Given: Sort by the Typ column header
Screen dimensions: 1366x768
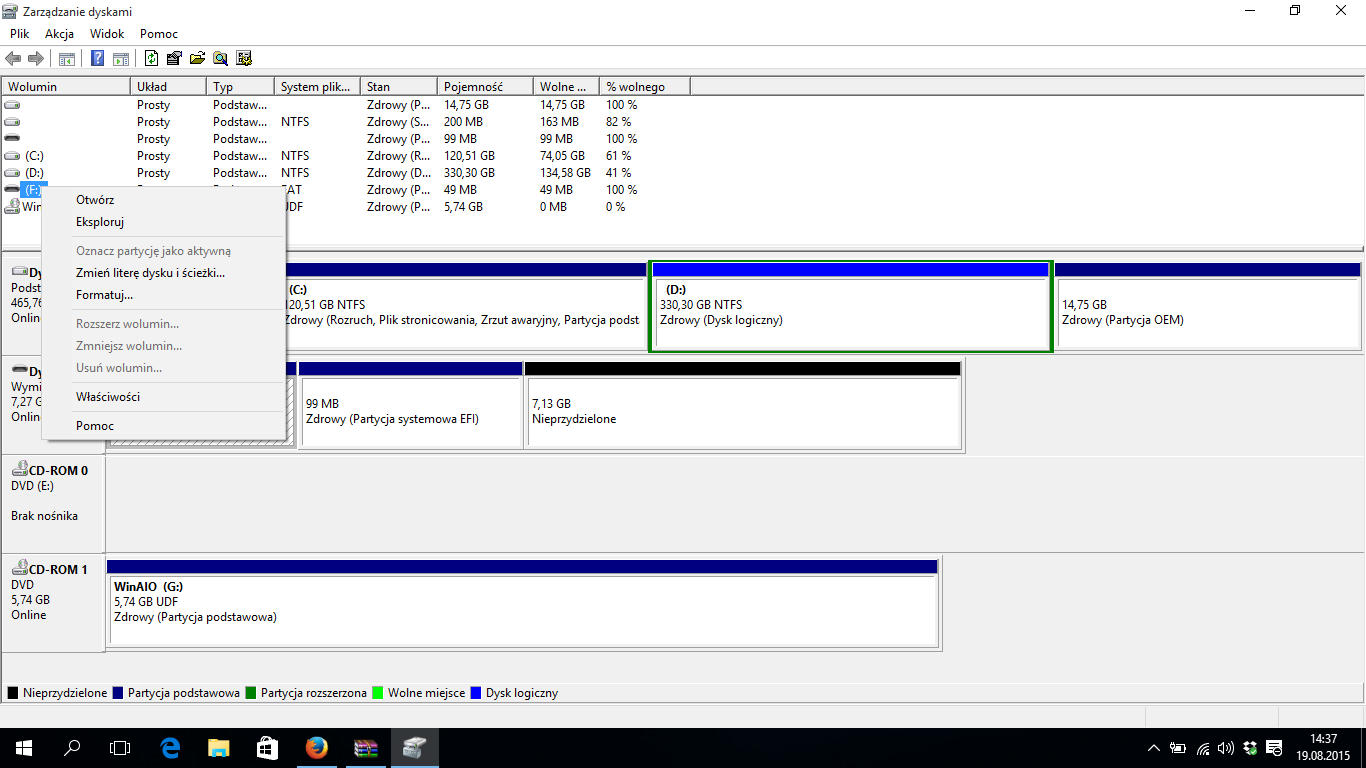Looking at the screenshot, I should [240, 87].
